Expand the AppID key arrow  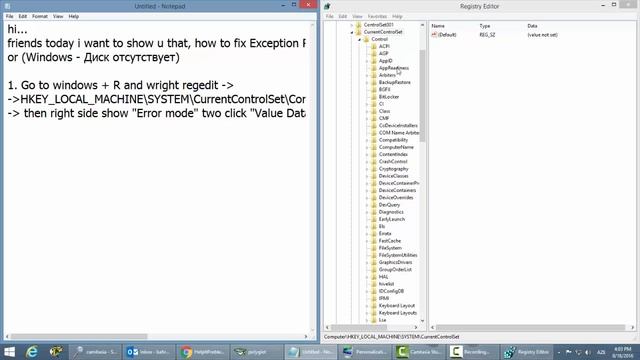[367, 61]
